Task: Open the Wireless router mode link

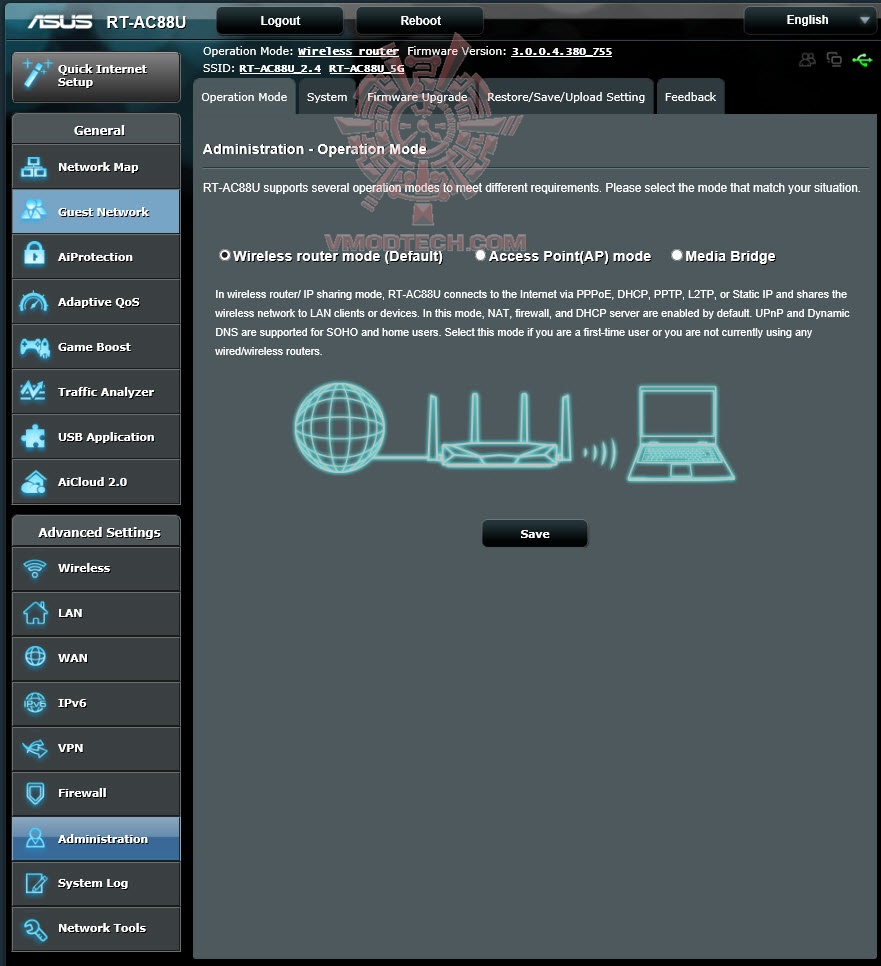Action: [348, 52]
